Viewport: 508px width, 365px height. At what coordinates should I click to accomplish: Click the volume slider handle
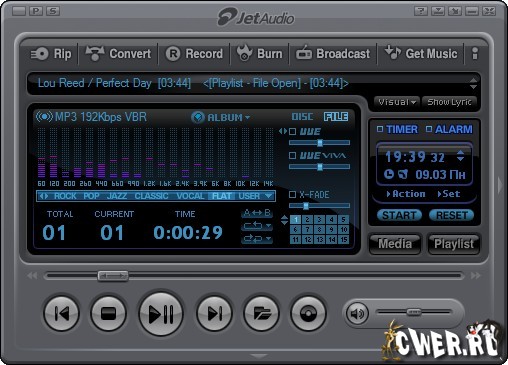pyautogui.click(x=414, y=312)
